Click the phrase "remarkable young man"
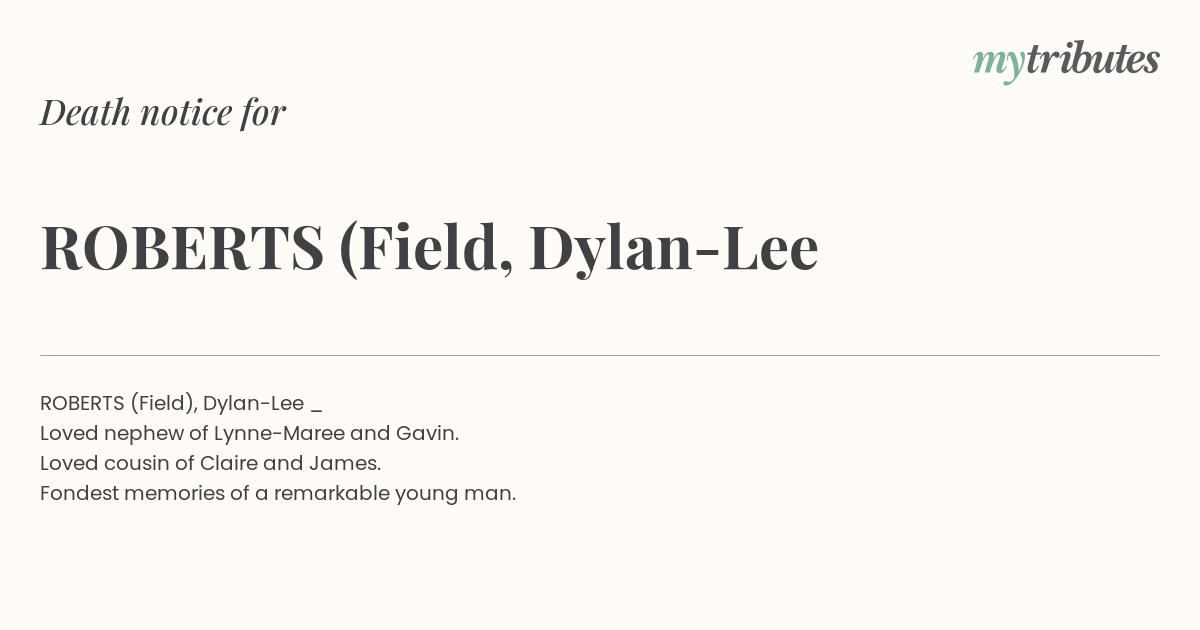1200x630 pixels. coord(392,494)
